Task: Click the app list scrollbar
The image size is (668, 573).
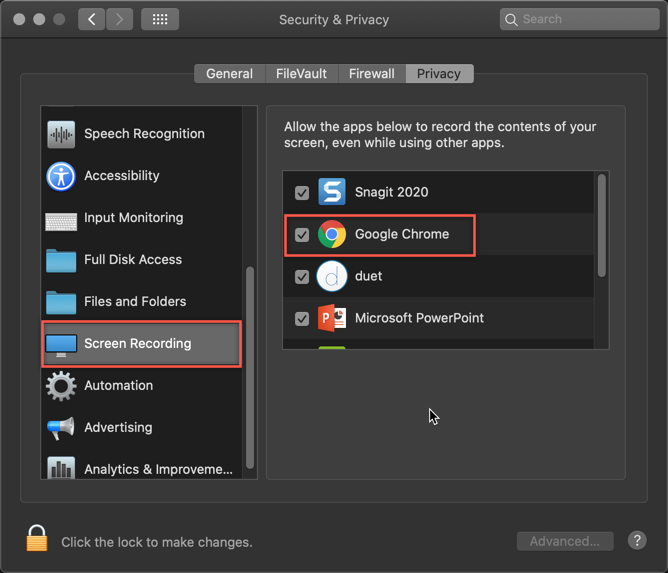Action: tap(602, 226)
